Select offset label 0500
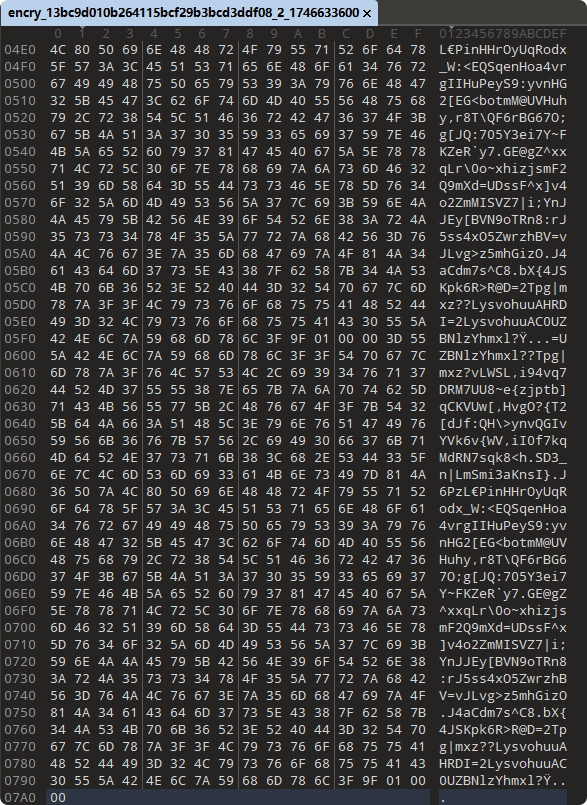 [20, 84]
